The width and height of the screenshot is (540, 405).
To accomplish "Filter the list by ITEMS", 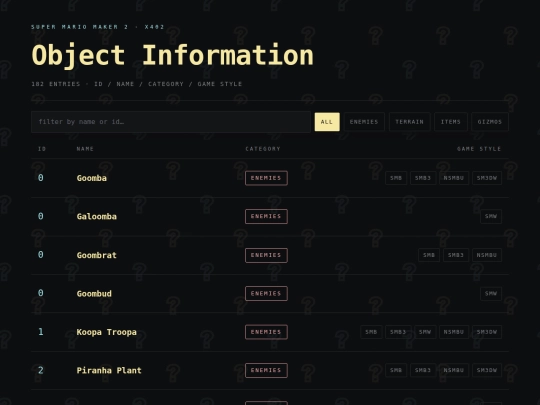I will tap(451, 122).
